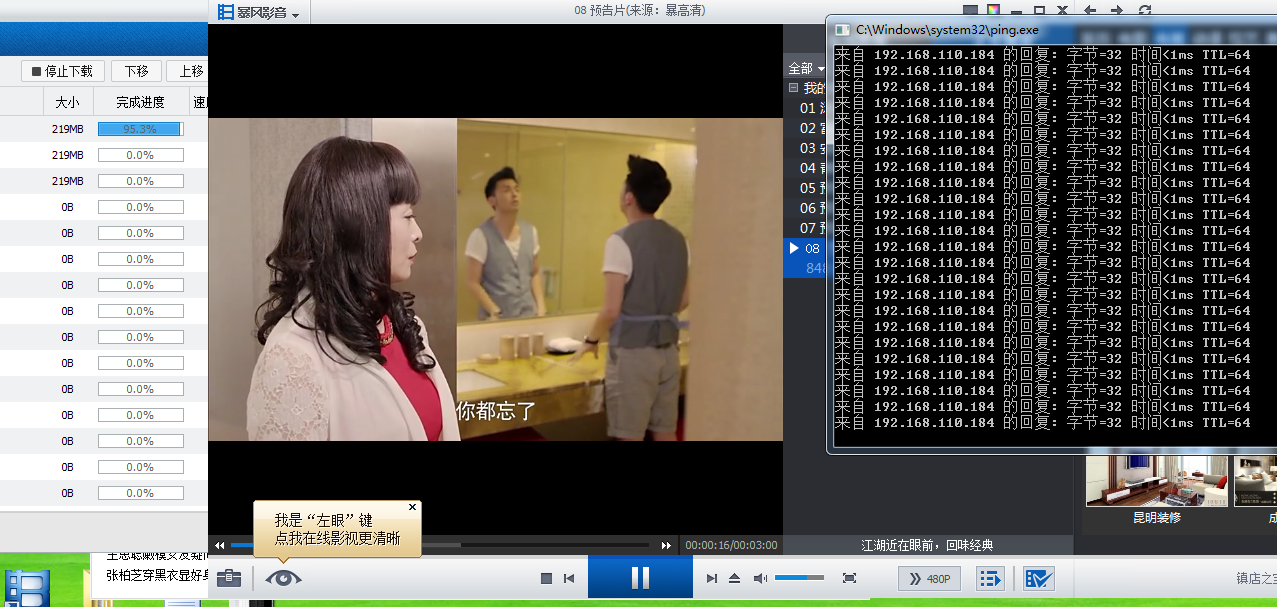Click the 镇店之宝 text link
The height and width of the screenshot is (607, 1277).
(x=1256, y=578)
